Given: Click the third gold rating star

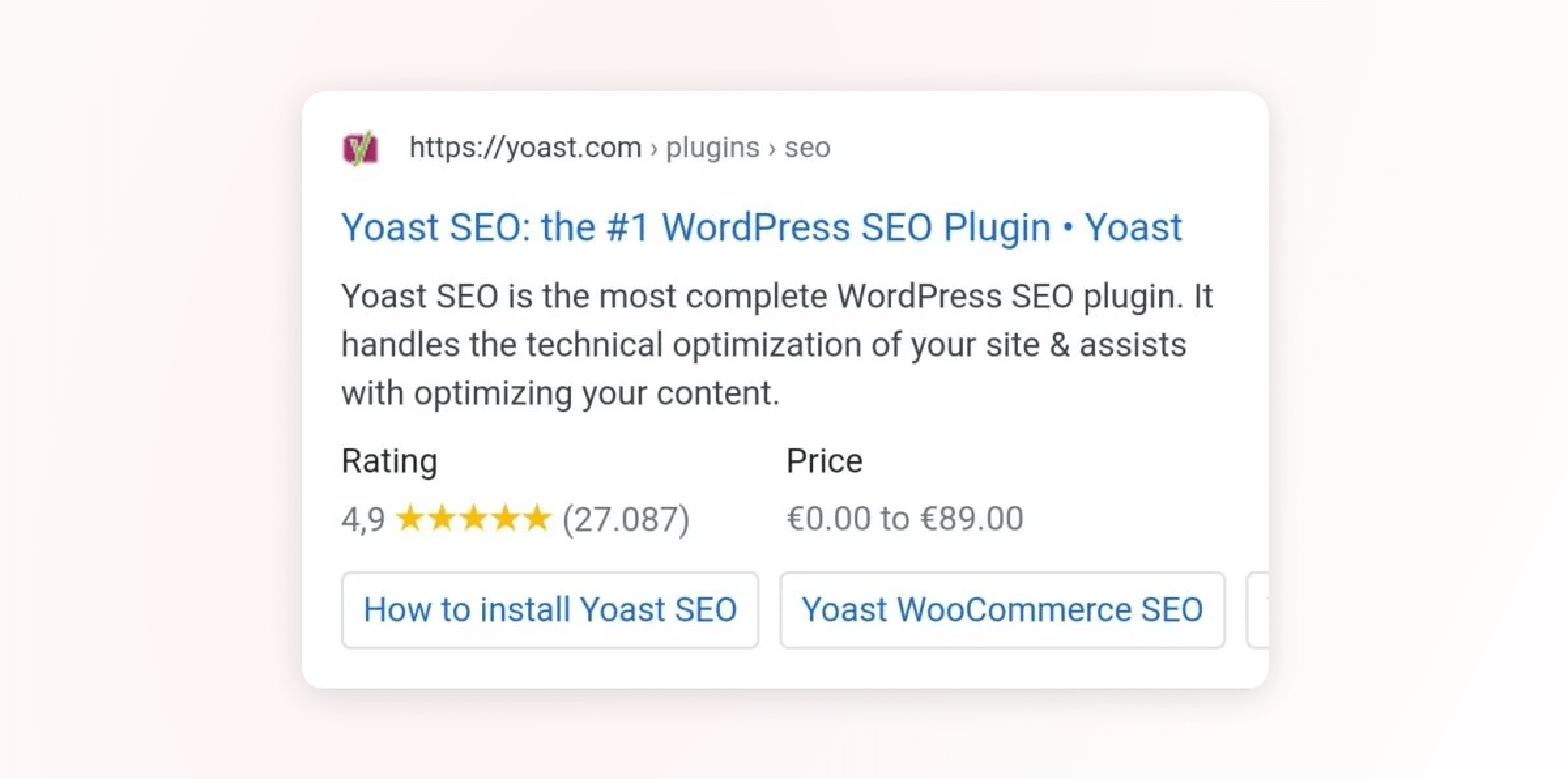Looking at the screenshot, I should [x=474, y=518].
